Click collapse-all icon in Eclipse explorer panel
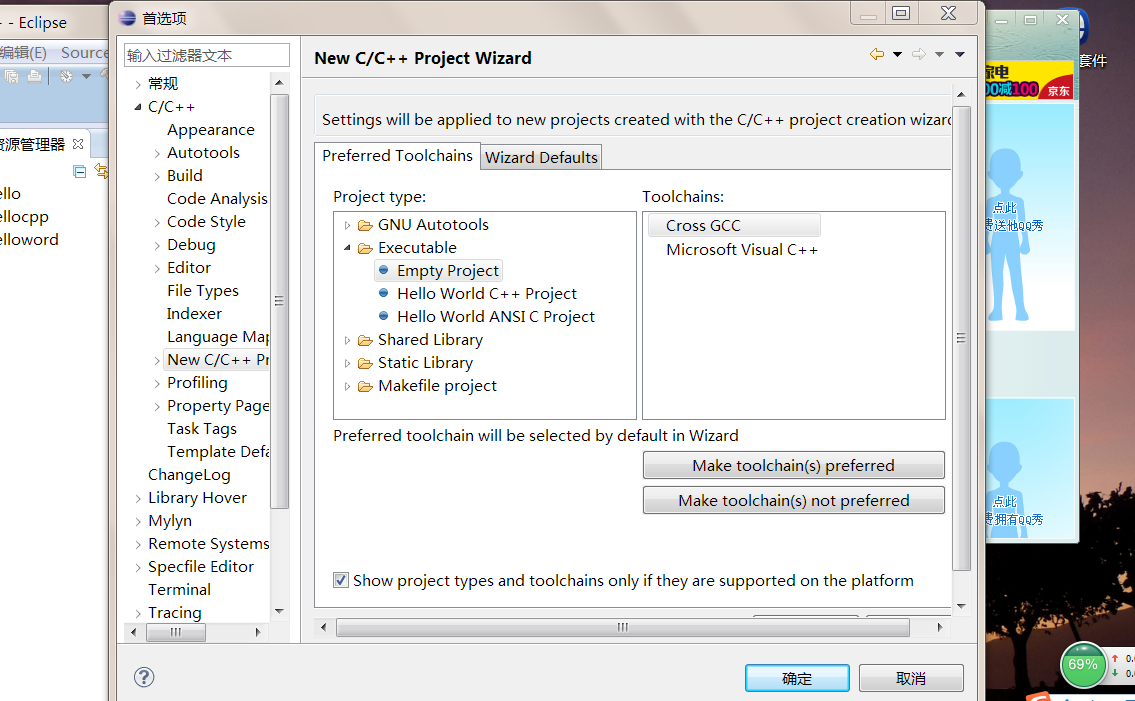This screenshot has height=701, width=1135. [80, 172]
